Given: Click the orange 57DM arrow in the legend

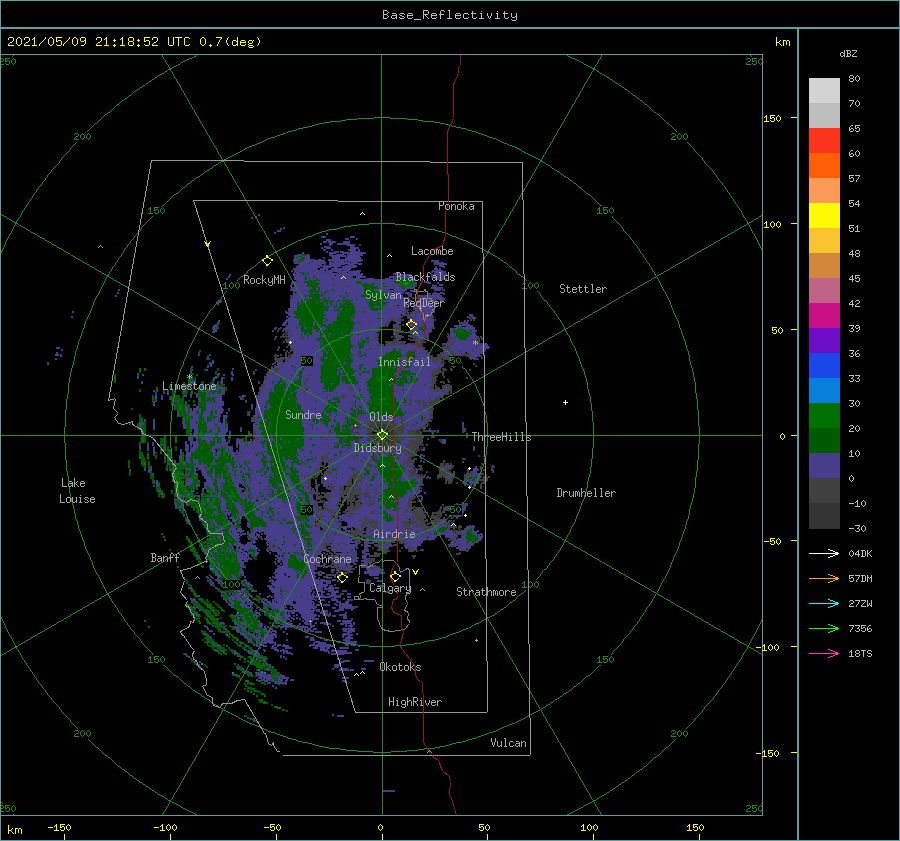Looking at the screenshot, I should [x=824, y=579].
